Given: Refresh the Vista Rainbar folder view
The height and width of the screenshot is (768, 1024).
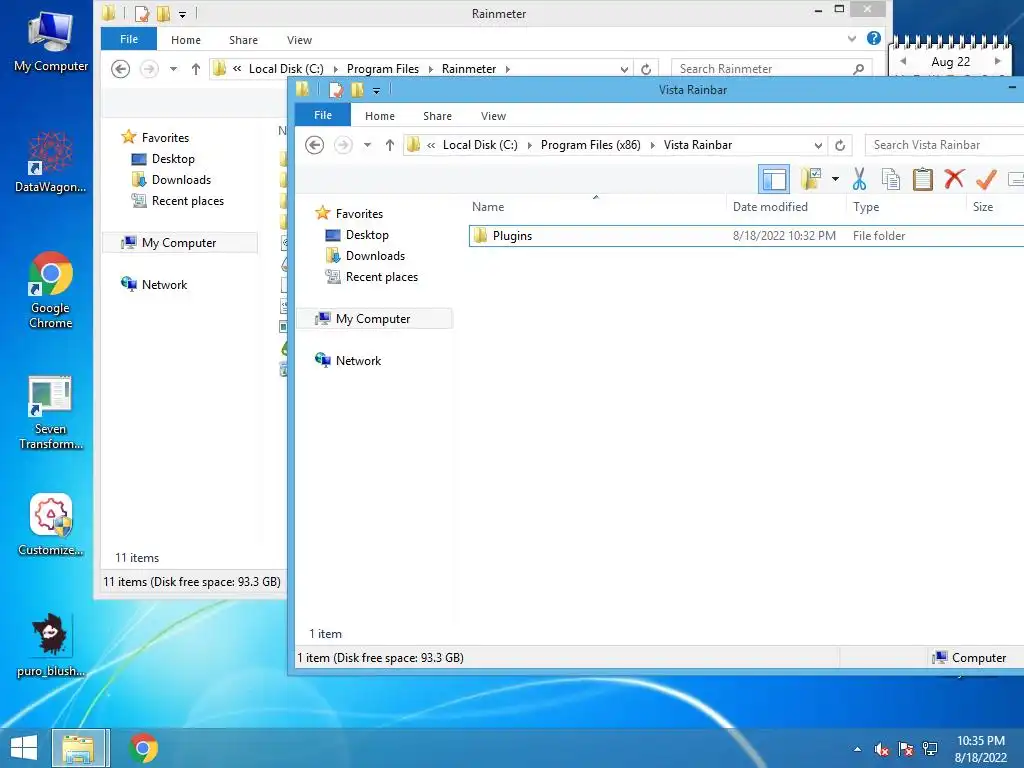Looking at the screenshot, I should (x=840, y=145).
